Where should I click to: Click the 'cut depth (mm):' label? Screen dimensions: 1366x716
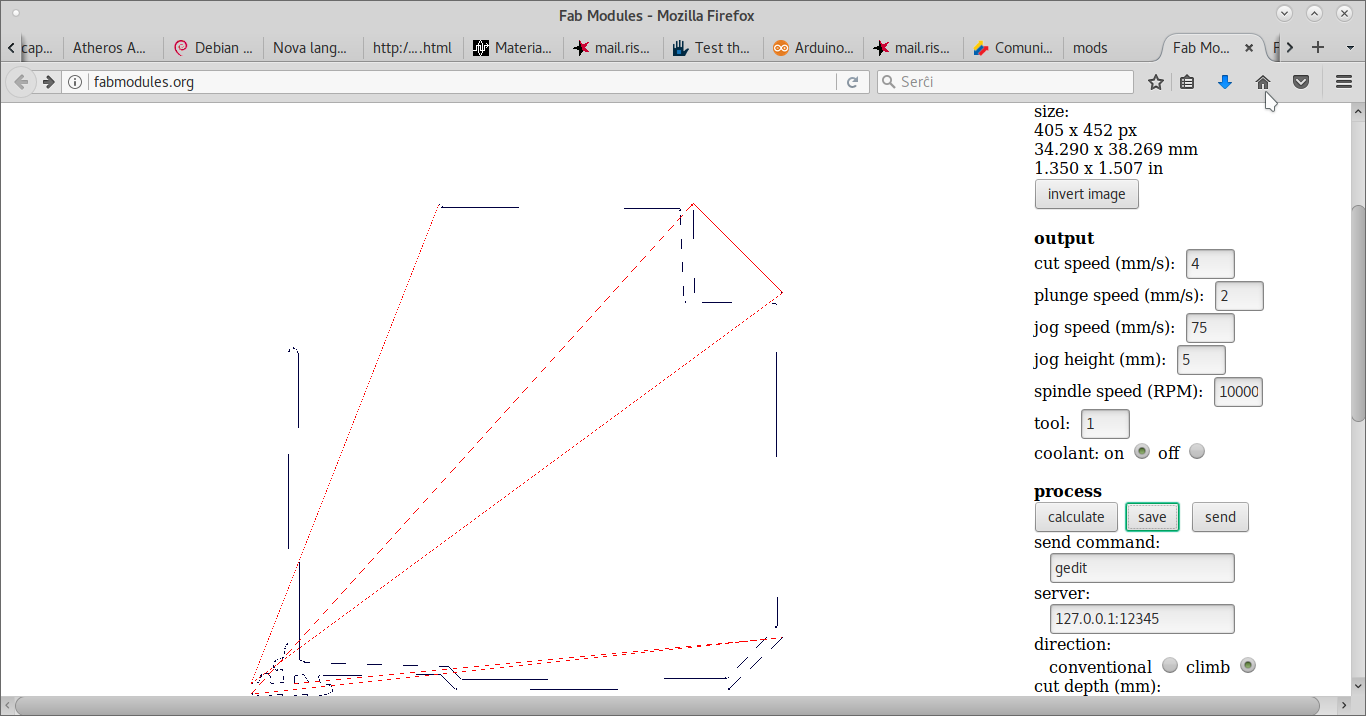point(1097,686)
